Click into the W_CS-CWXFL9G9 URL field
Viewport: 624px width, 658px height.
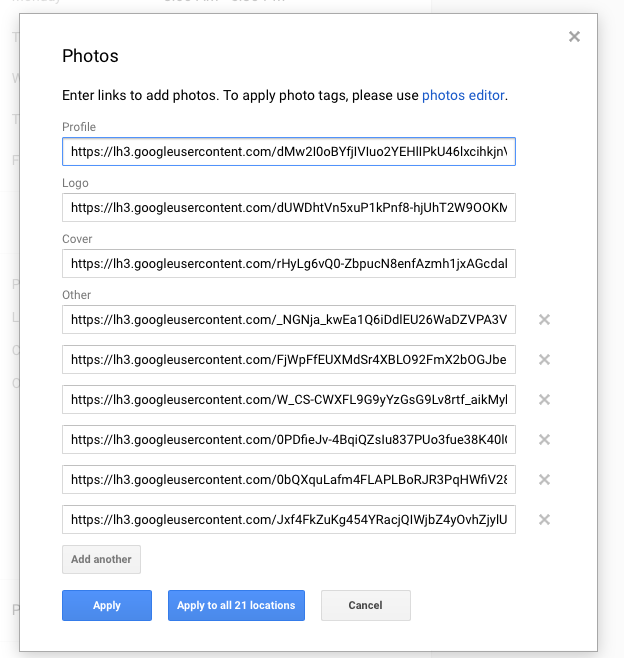point(289,399)
